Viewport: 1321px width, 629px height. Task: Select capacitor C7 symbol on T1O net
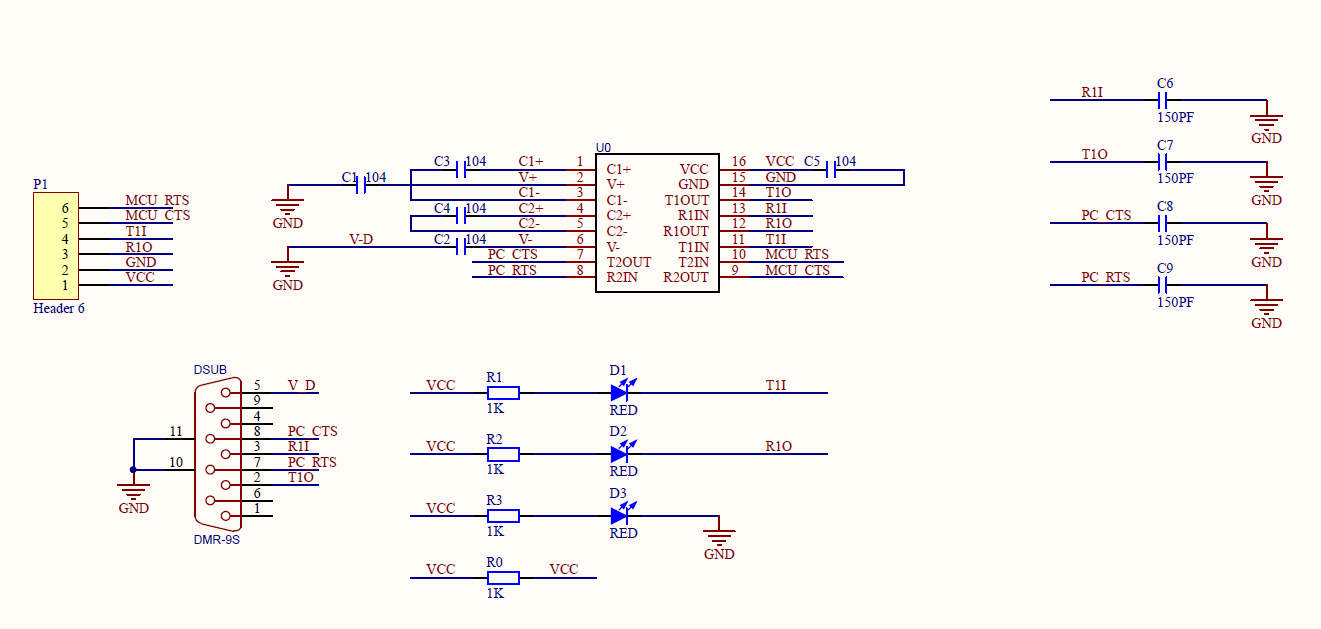1163,162
